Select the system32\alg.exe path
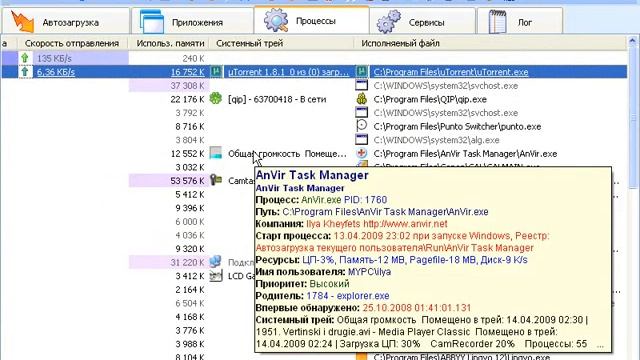Viewport: 640px width, 360px height. (436, 140)
